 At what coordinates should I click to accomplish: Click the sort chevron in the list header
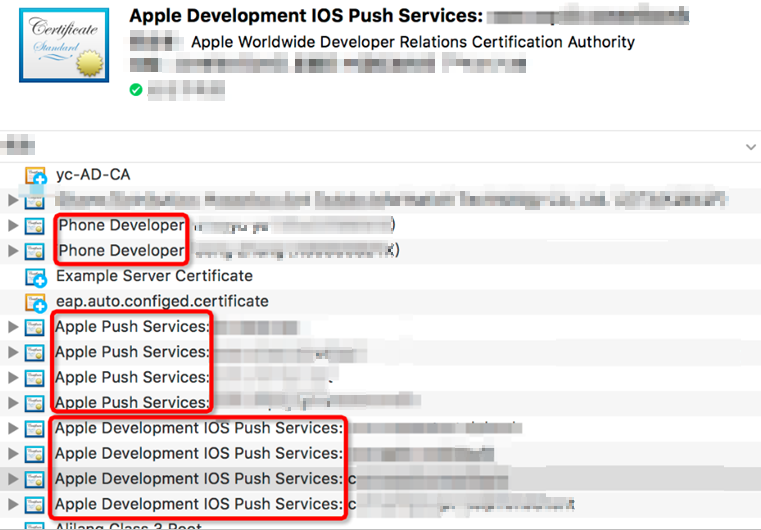pyautogui.click(x=751, y=147)
